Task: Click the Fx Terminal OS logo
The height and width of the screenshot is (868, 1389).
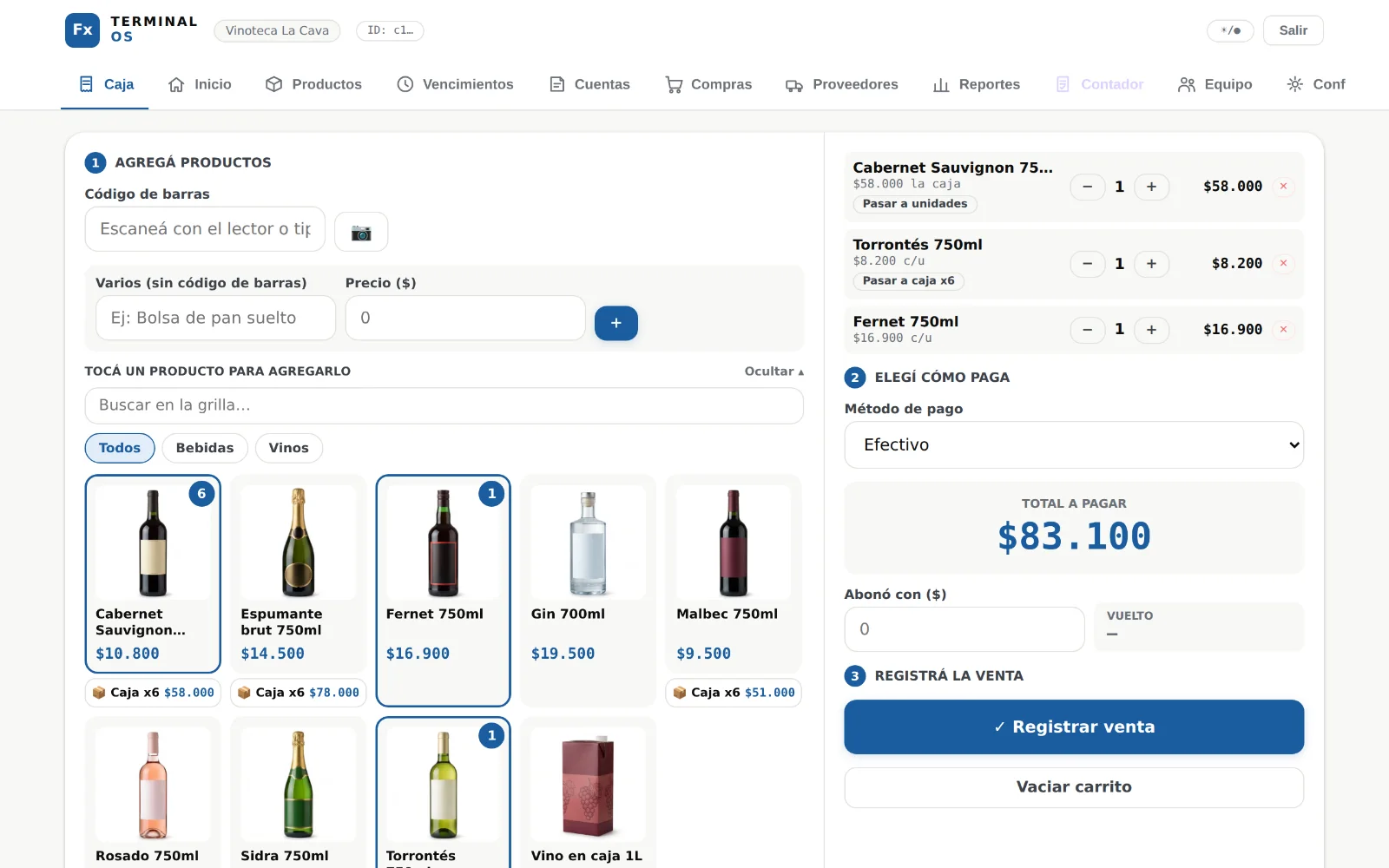Action: pyautogui.click(x=132, y=30)
